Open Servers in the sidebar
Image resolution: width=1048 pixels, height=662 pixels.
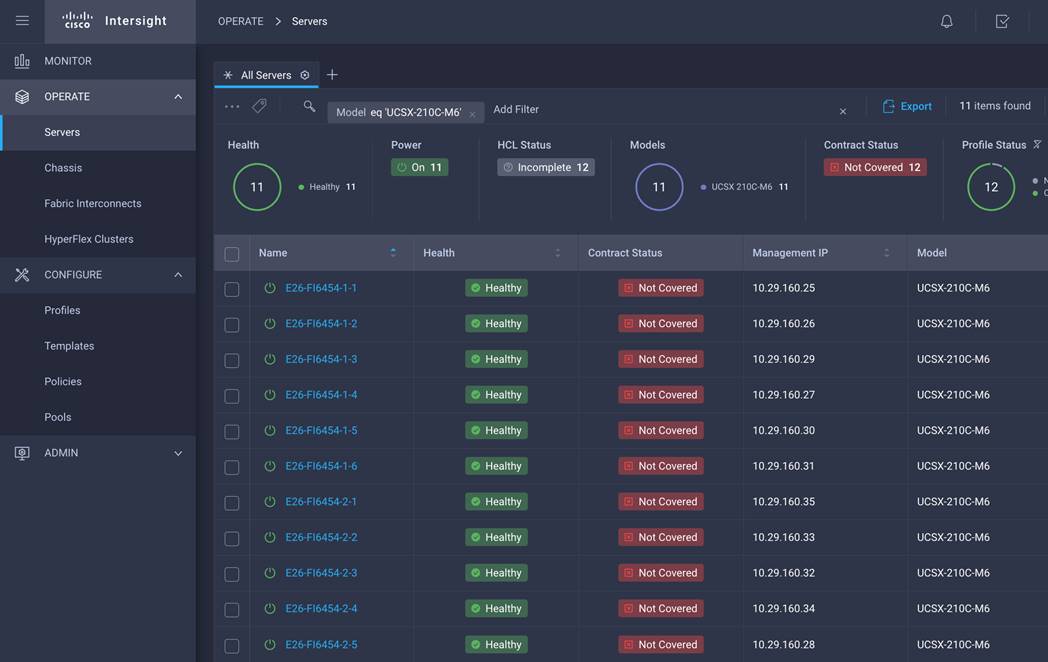[x=98, y=132]
